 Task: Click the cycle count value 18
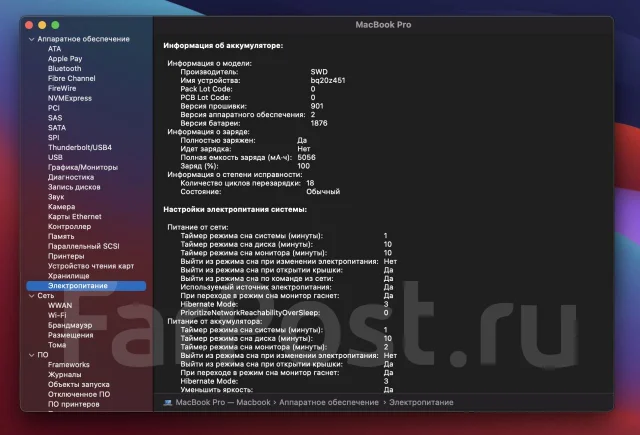[310, 183]
